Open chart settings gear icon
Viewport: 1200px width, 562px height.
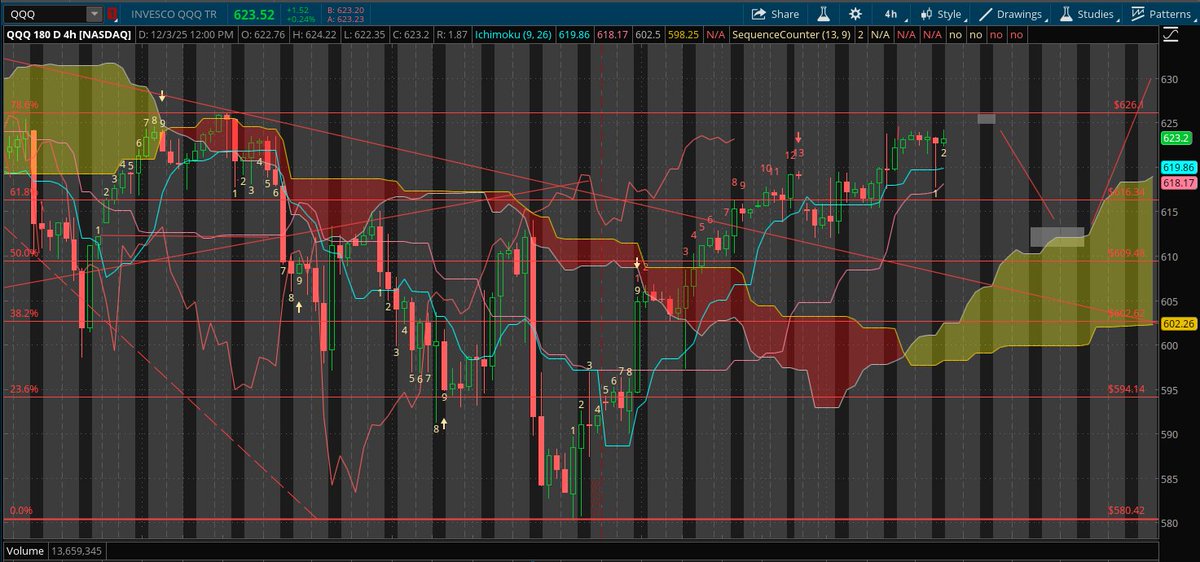pyautogui.click(x=855, y=14)
